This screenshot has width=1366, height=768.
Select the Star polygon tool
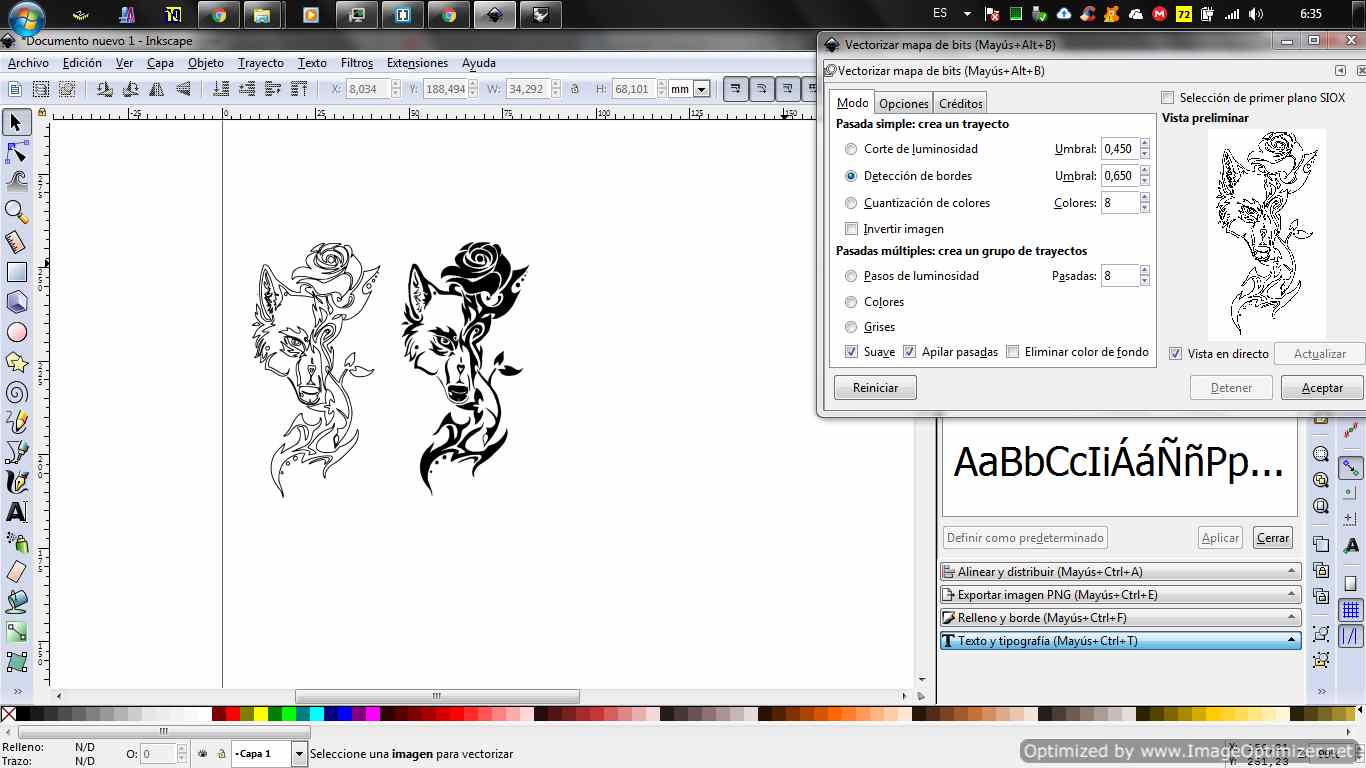tap(16, 362)
